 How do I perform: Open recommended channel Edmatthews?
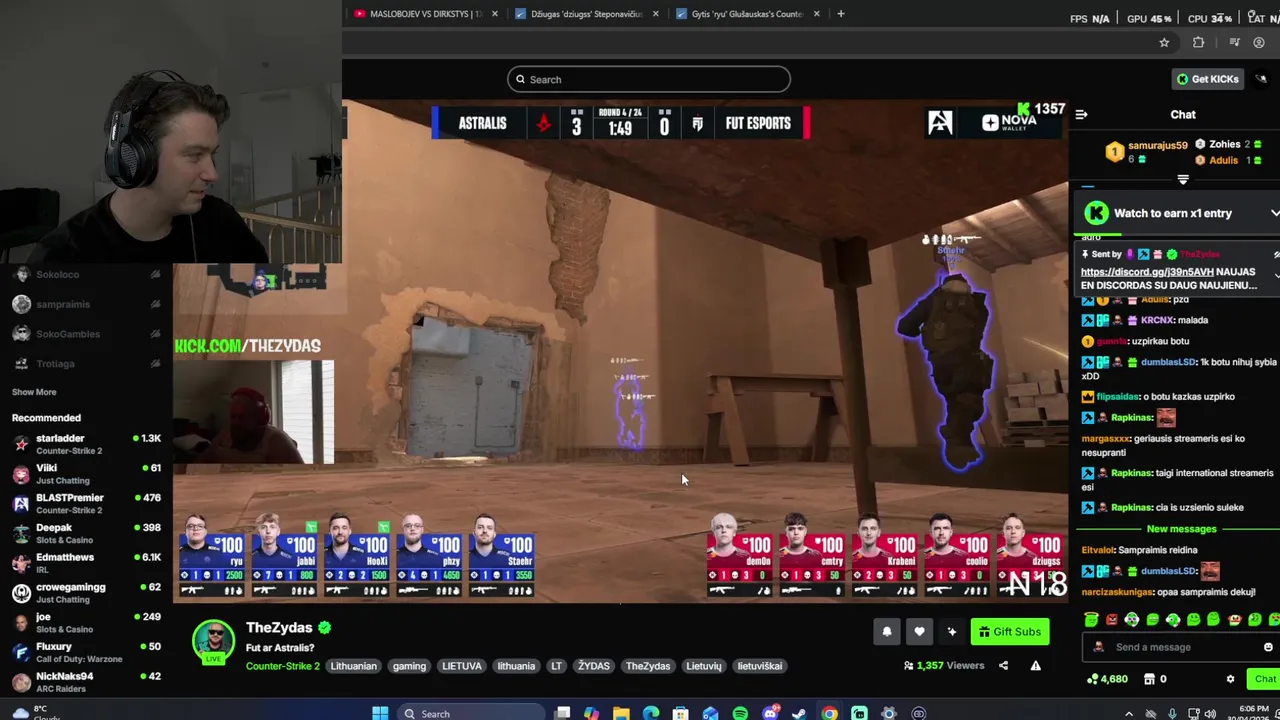88,563
